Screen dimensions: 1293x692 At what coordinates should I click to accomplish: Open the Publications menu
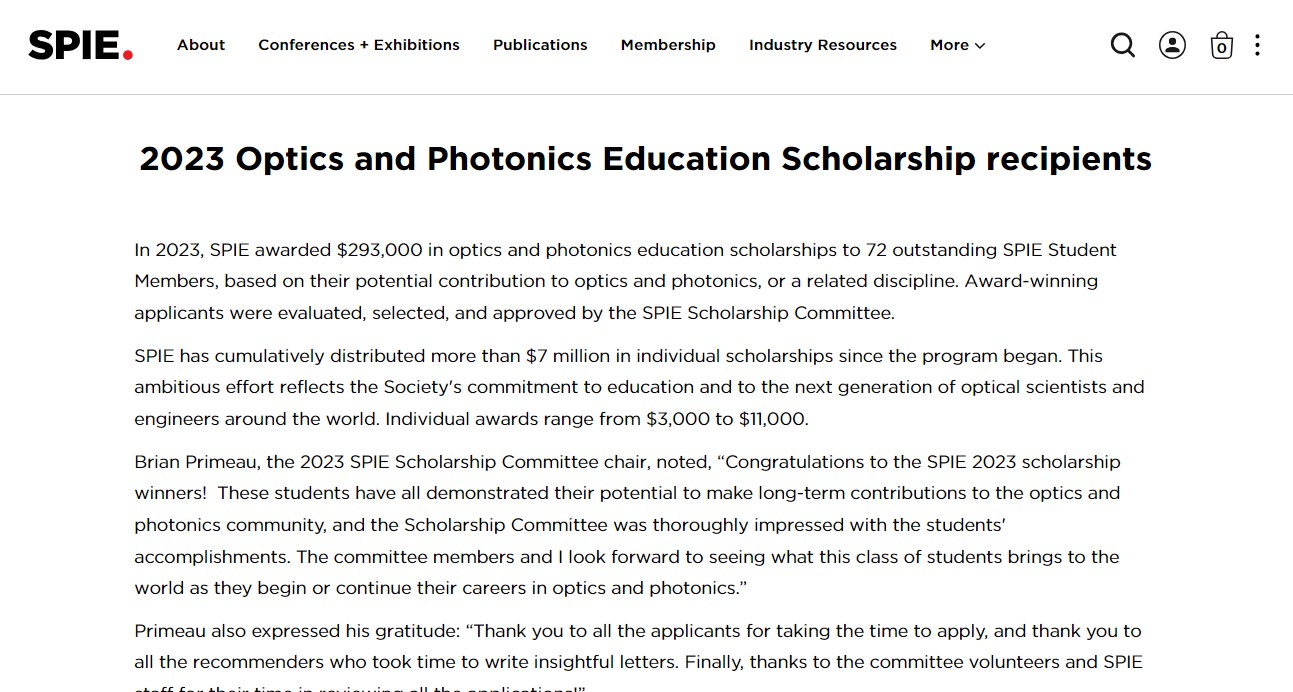tap(540, 45)
